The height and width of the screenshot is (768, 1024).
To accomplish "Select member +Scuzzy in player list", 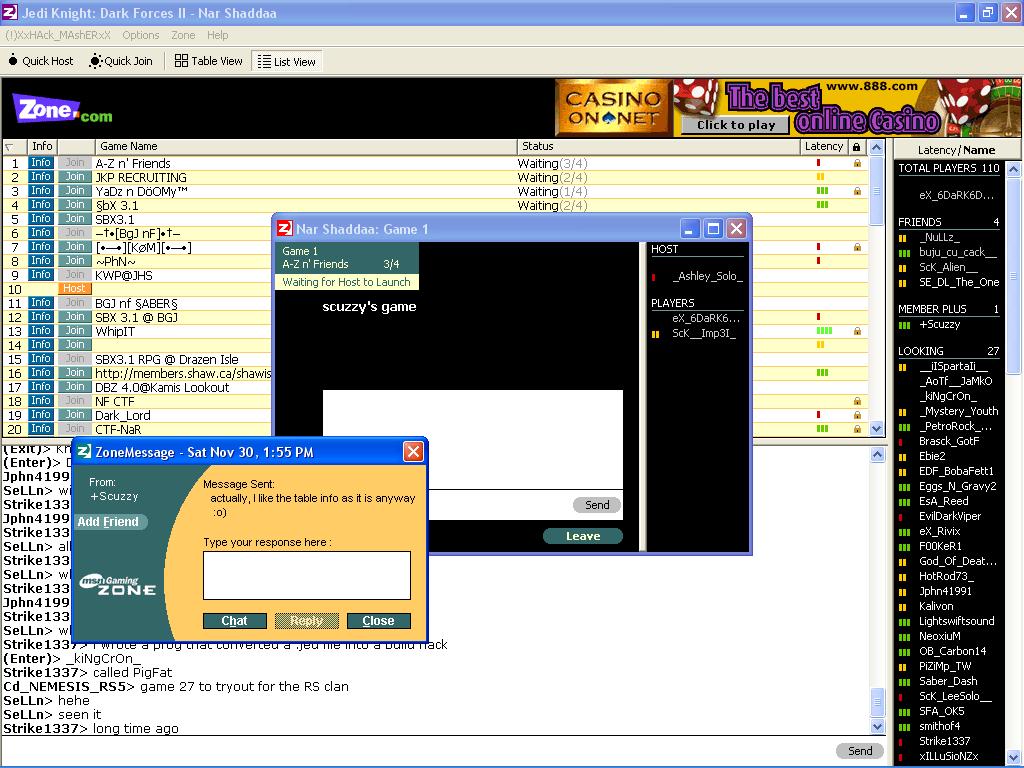I will click(939, 325).
